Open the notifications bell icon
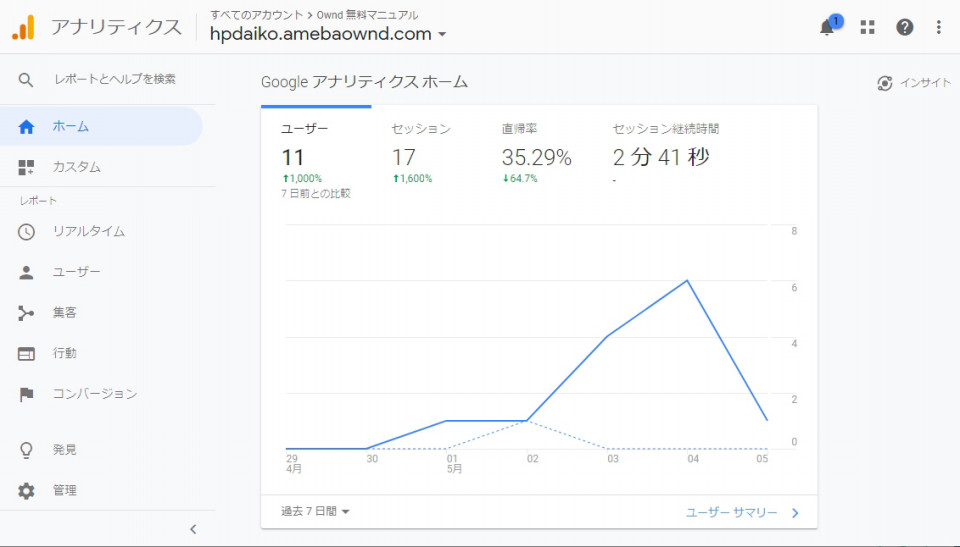The image size is (960, 547). click(x=827, y=28)
